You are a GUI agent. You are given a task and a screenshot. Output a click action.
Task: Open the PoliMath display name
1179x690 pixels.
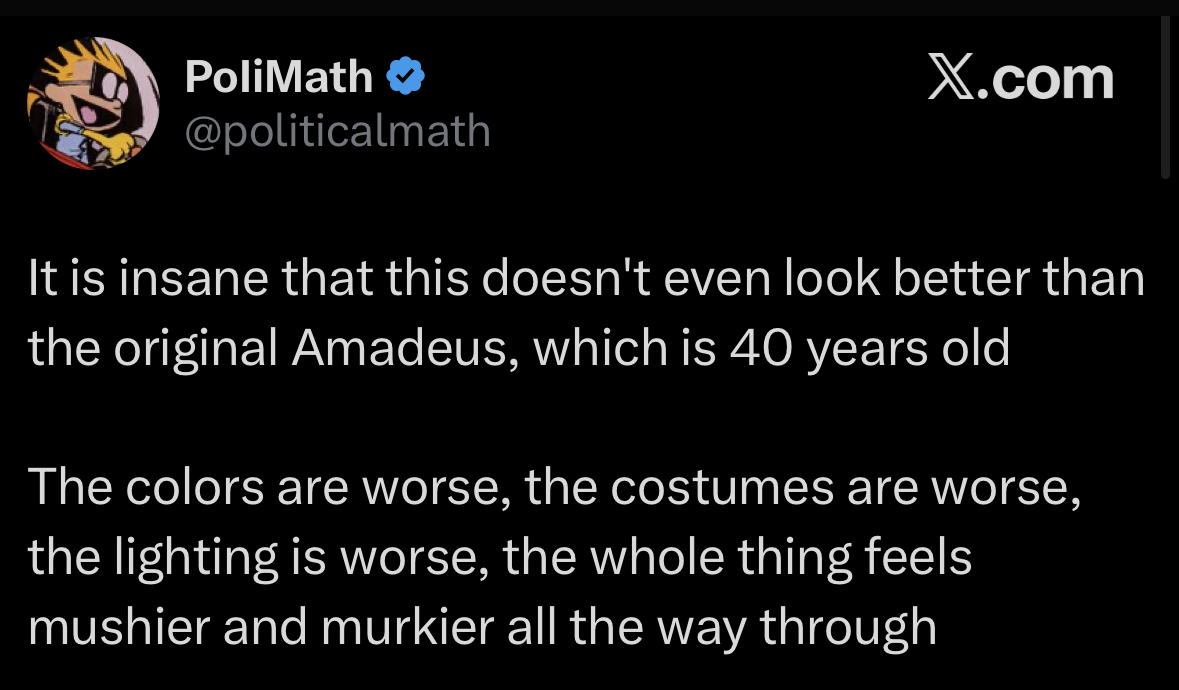(x=278, y=77)
